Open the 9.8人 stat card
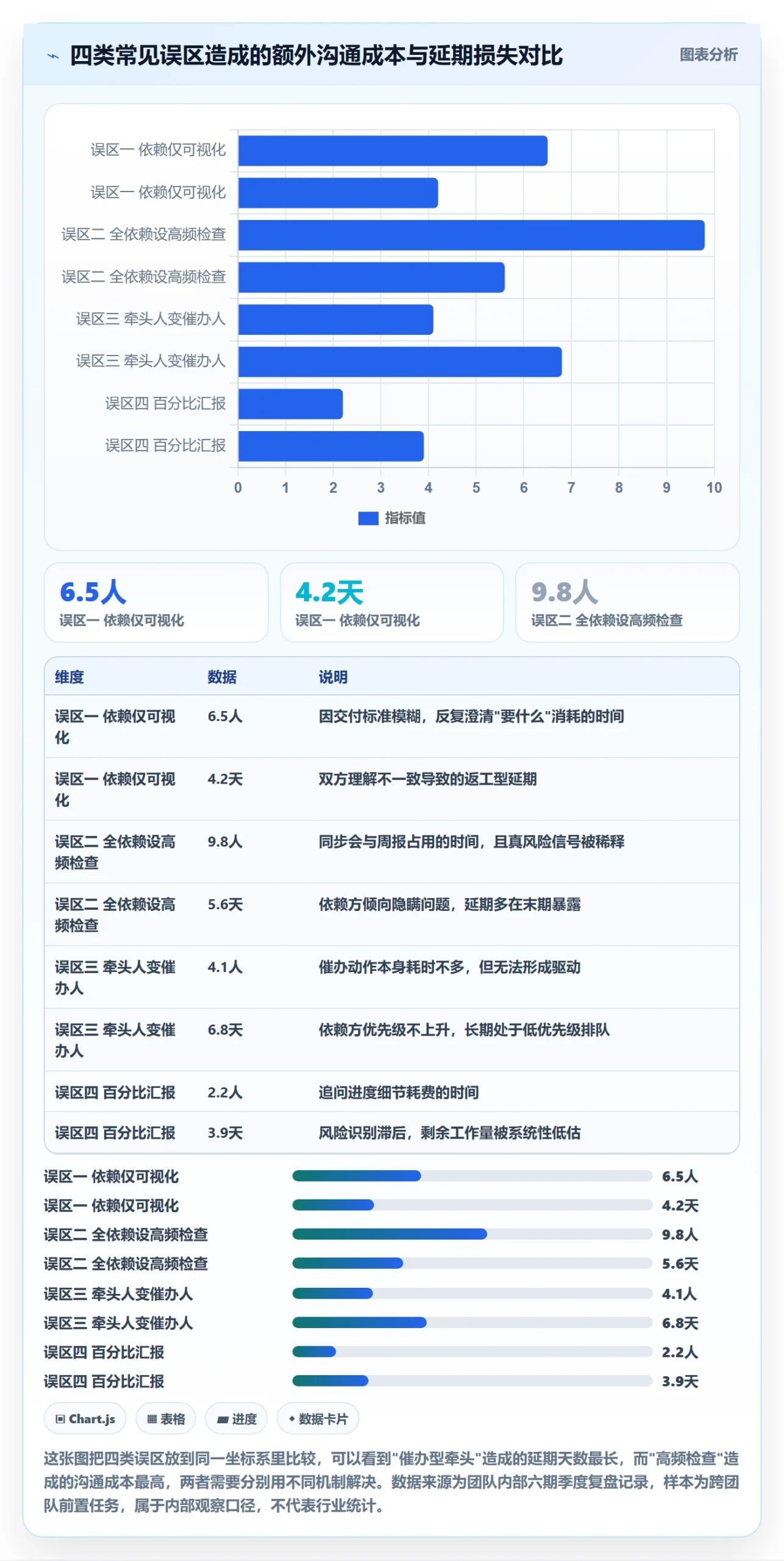The height and width of the screenshot is (1561, 784). [627, 602]
